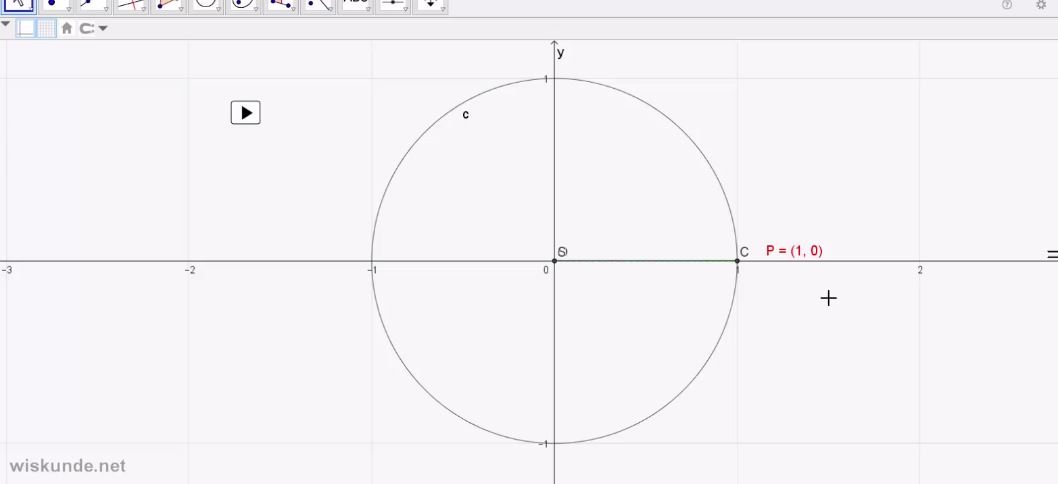Viewport: 1058px width, 484px height.
Task: Expand the Line tool's submenu arrow
Action: click(106, 9)
